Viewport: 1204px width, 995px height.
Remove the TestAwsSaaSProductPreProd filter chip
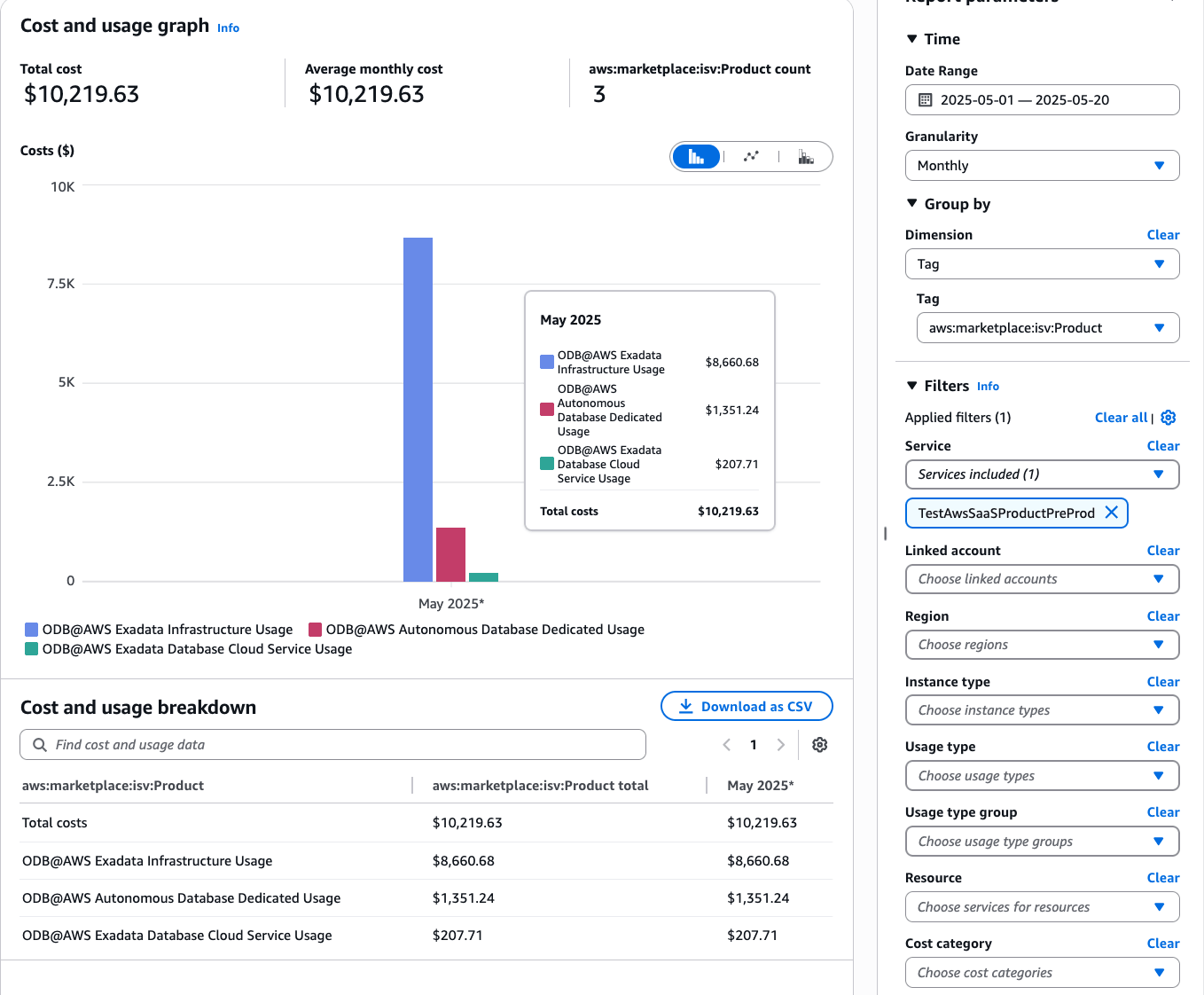pyautogui.click(x=1112, y=513)
